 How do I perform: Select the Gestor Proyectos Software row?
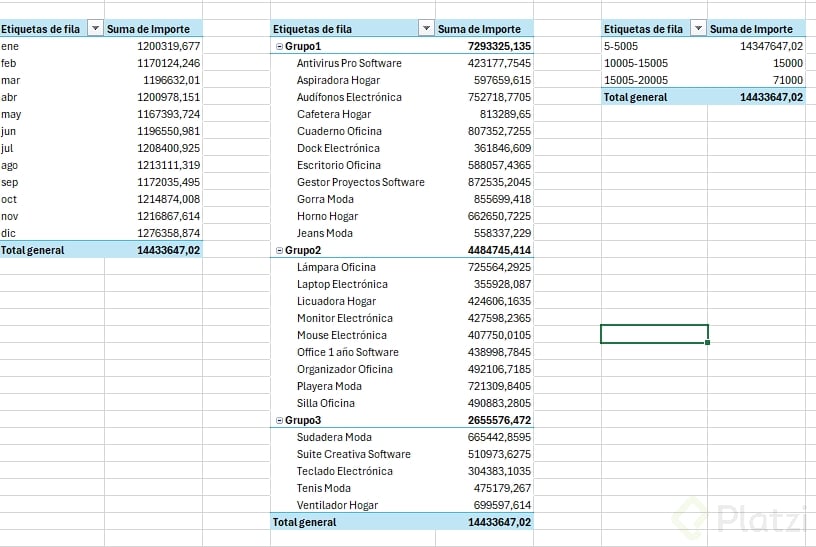point(402,182)
